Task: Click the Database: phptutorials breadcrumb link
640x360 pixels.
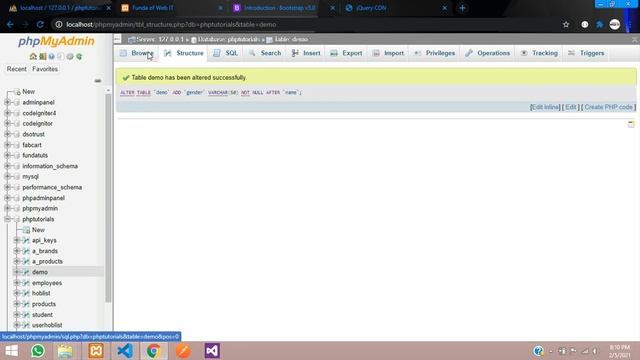Action: (x=229, y=39)
